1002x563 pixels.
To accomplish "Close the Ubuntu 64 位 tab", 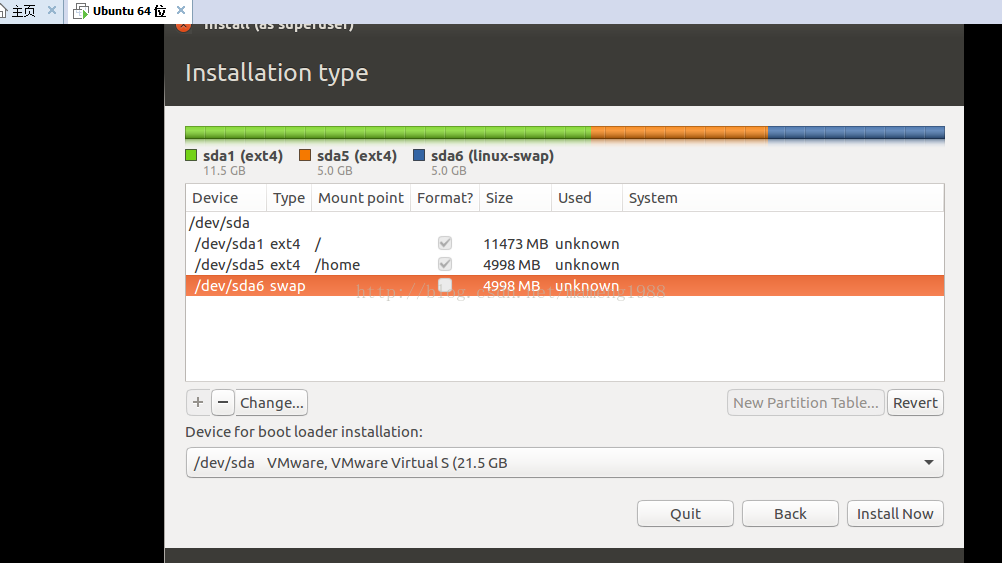I will pos(181,10).
